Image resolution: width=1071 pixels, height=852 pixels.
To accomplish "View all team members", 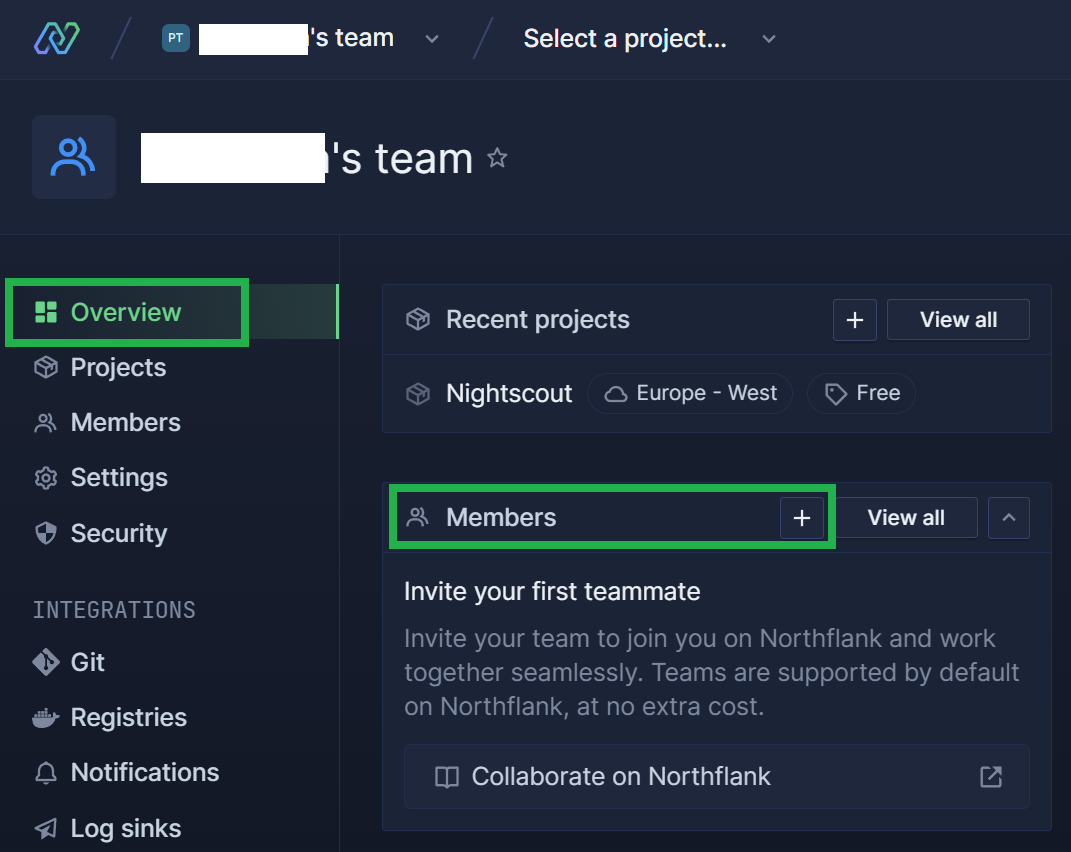I will point(906,518).
